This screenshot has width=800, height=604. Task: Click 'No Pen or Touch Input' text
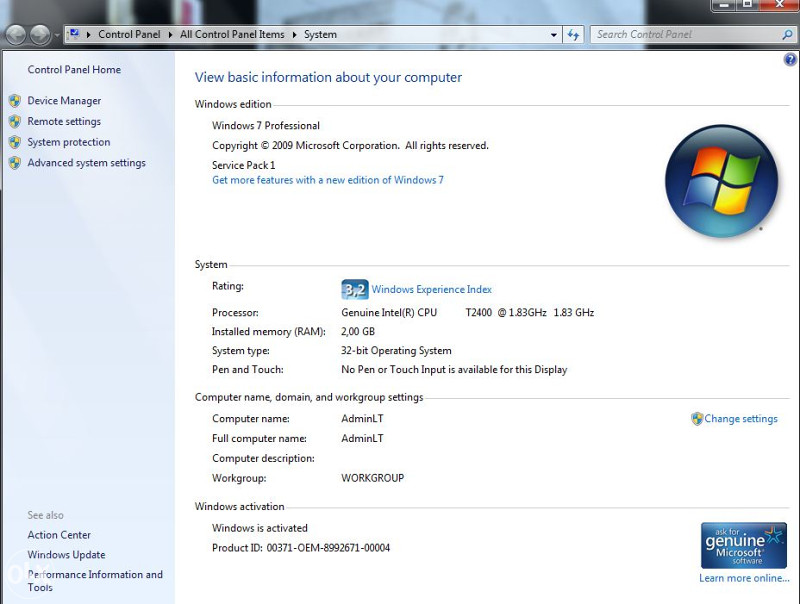pyautogui.click(x=454, y=369)
